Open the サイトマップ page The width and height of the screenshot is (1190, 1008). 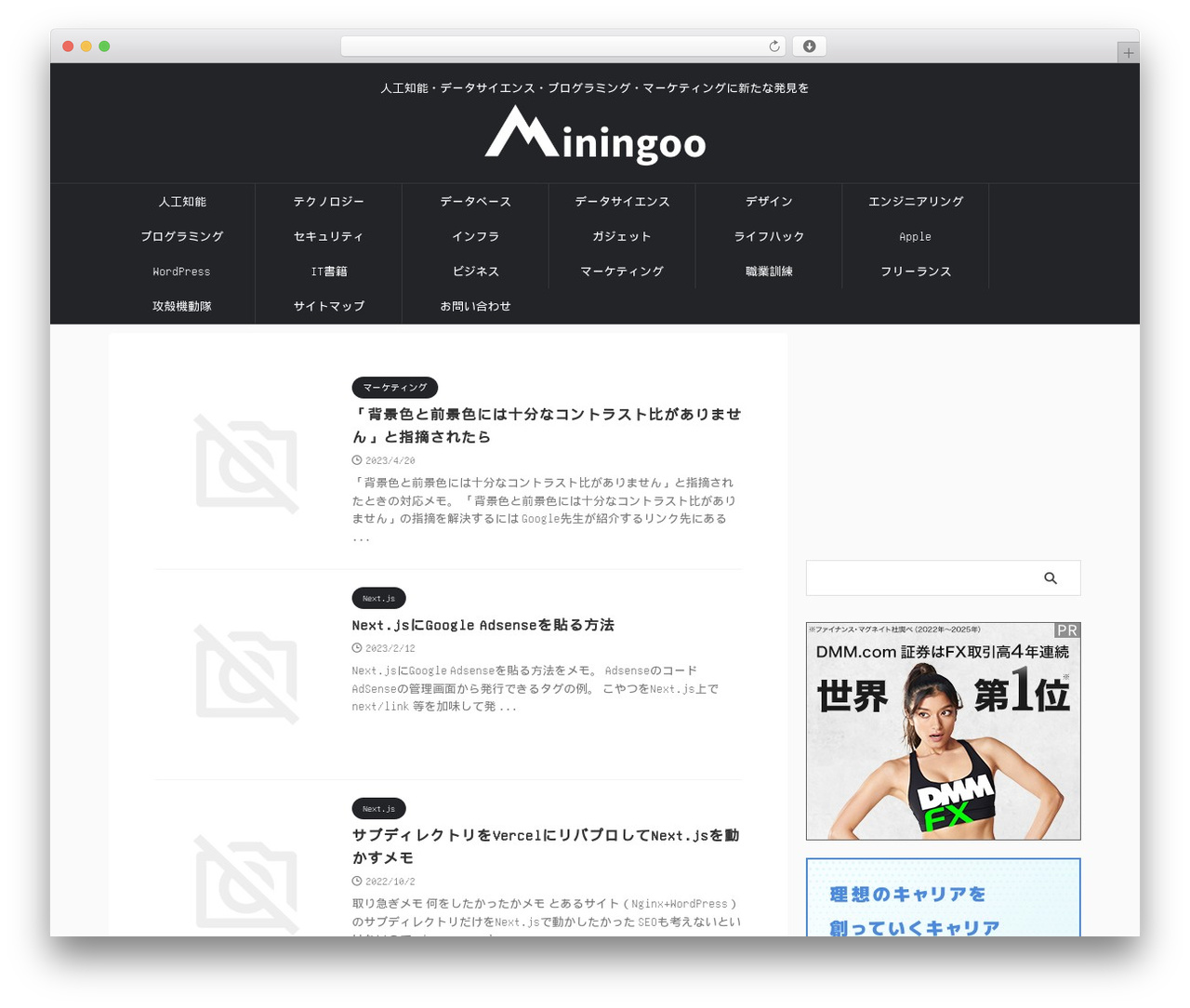tap(329, 306)
